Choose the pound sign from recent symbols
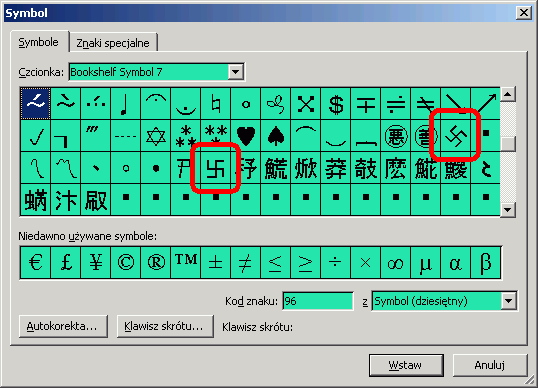The image size is (538, 388). point(66,262)
